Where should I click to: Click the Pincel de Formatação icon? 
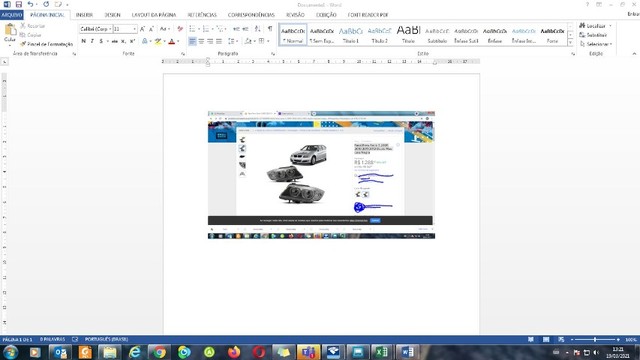(23, 44)
